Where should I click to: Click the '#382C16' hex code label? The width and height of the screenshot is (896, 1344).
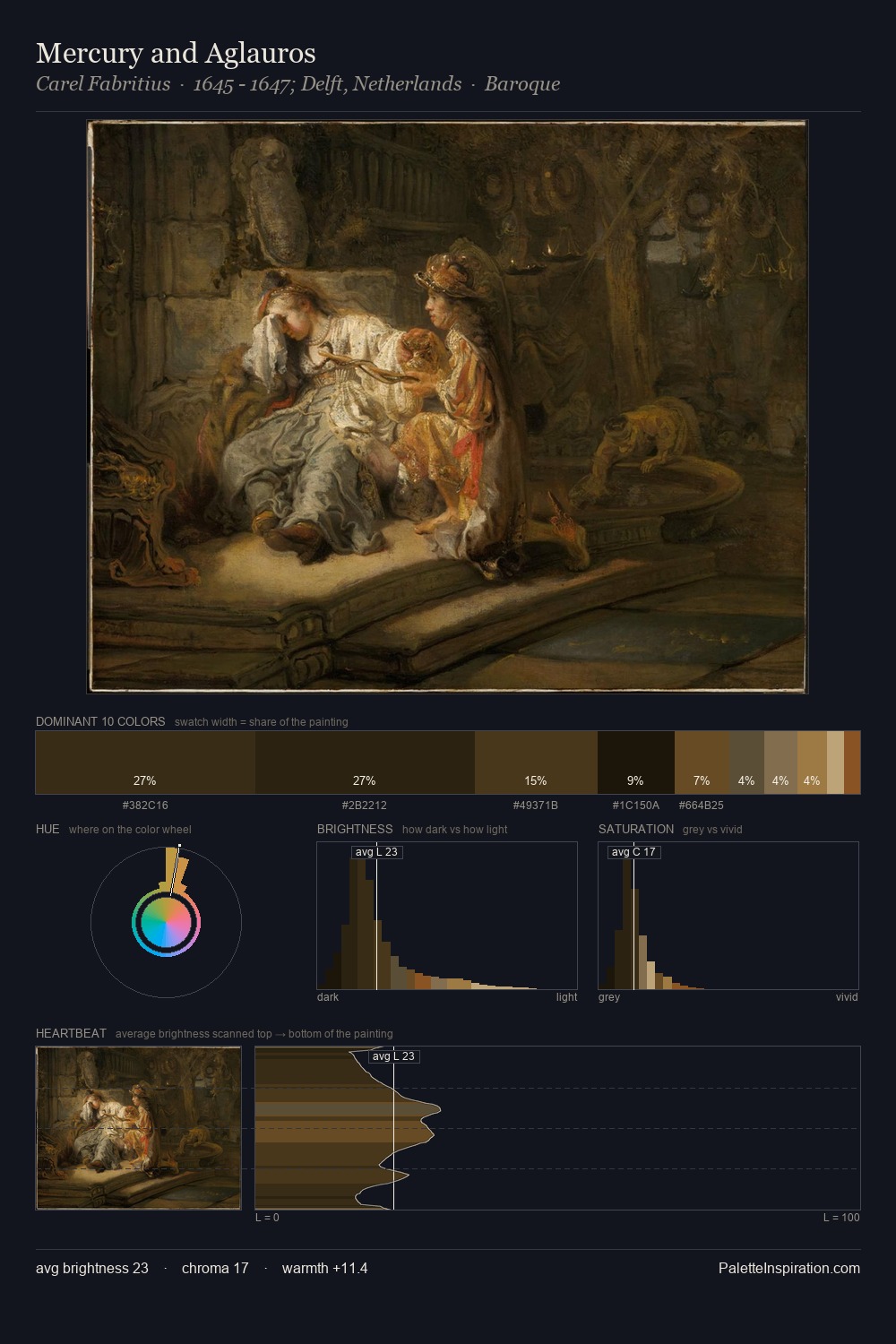pos(145,806)
